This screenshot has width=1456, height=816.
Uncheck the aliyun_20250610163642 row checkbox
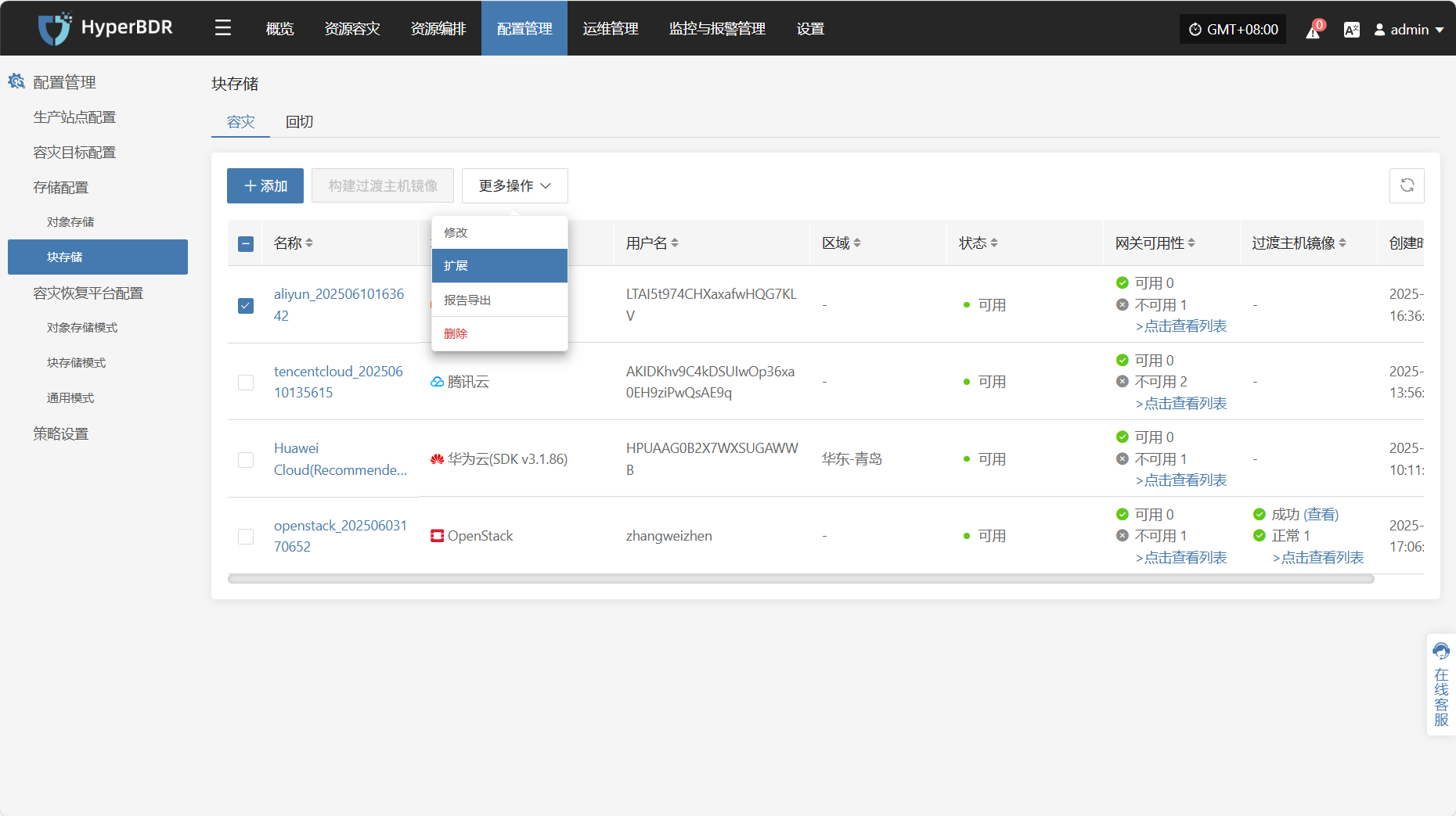[x=246, y=305]
